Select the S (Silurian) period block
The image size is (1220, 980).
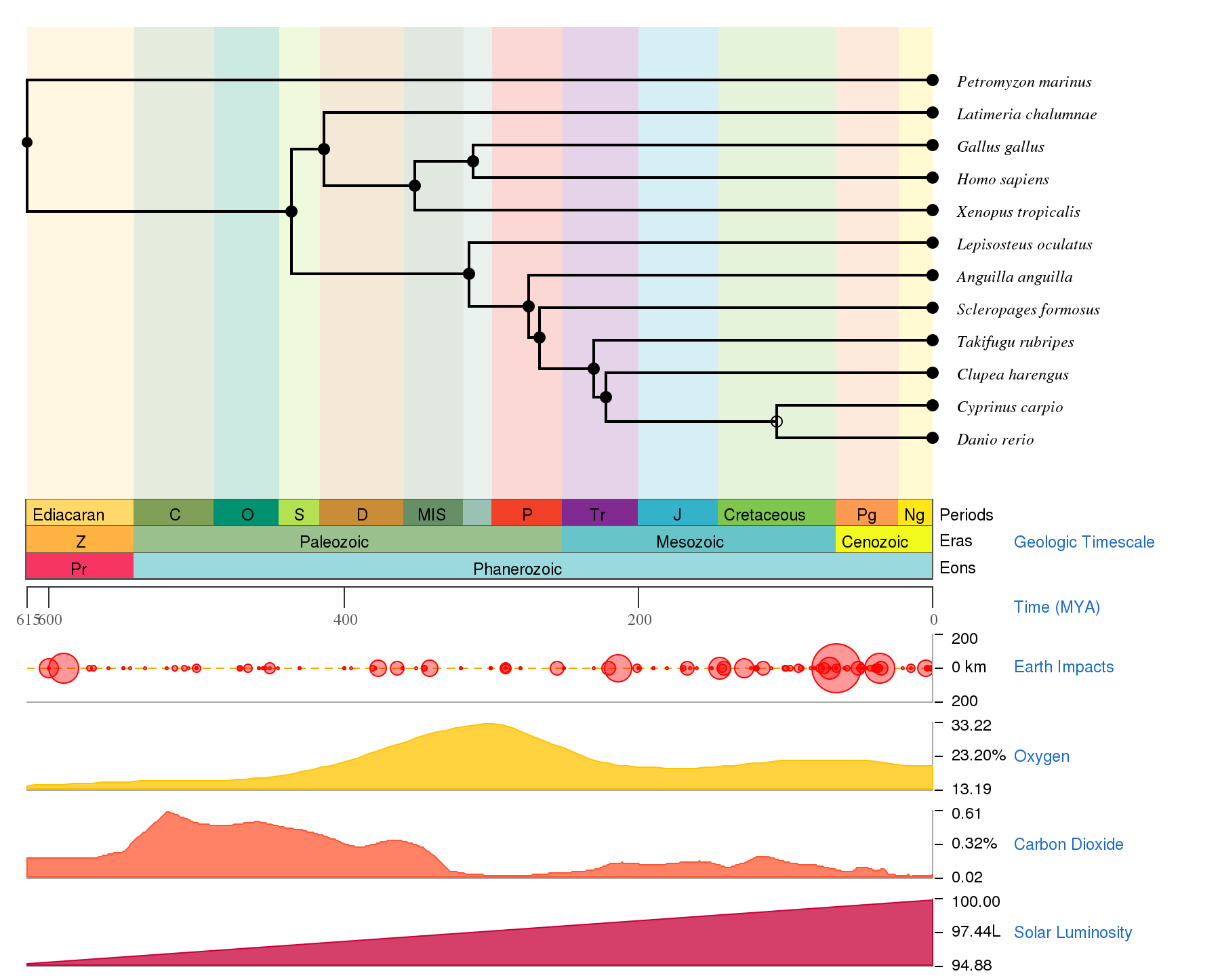tap(299, 513)
